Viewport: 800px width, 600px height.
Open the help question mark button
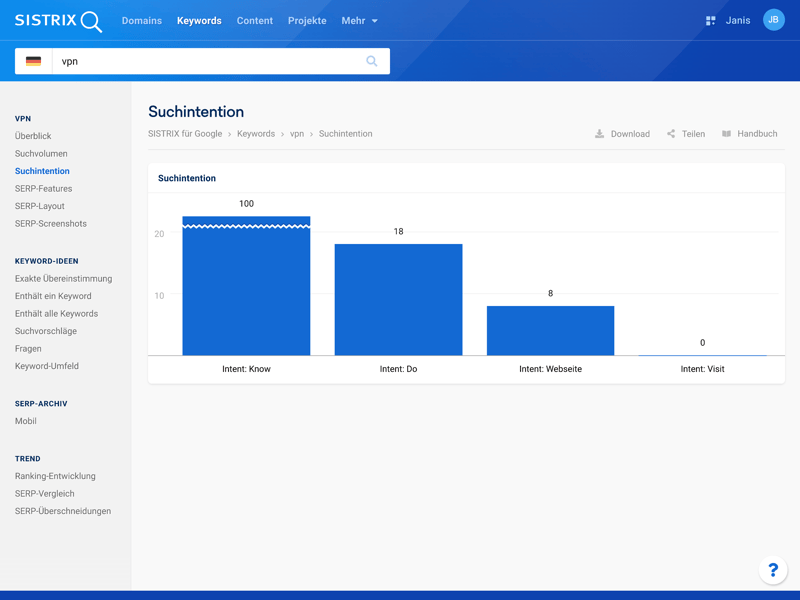pos(772,570)
